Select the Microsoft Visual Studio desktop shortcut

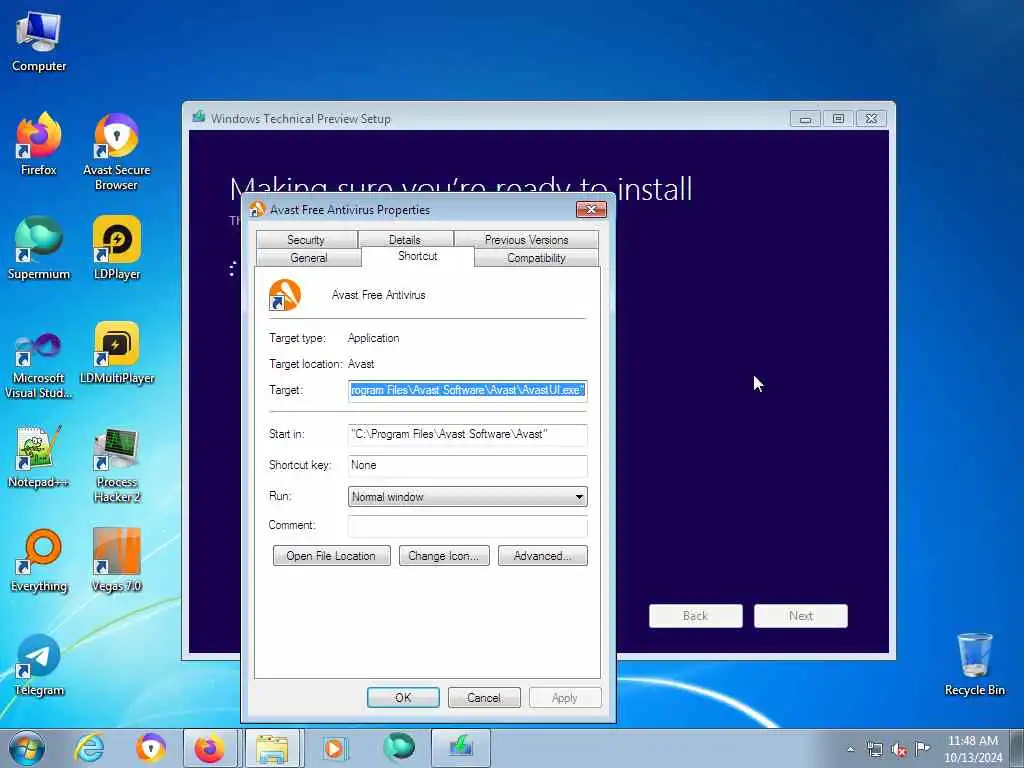39,366
